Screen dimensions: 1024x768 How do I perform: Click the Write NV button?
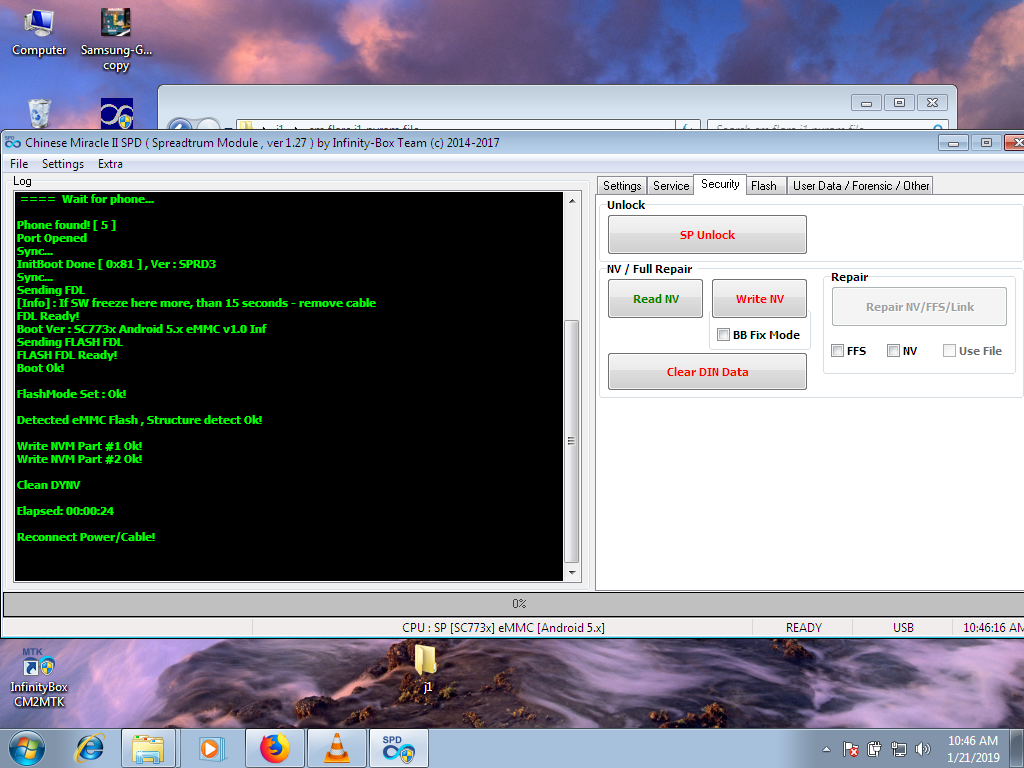pyautogui.click(x=759, y=298)
